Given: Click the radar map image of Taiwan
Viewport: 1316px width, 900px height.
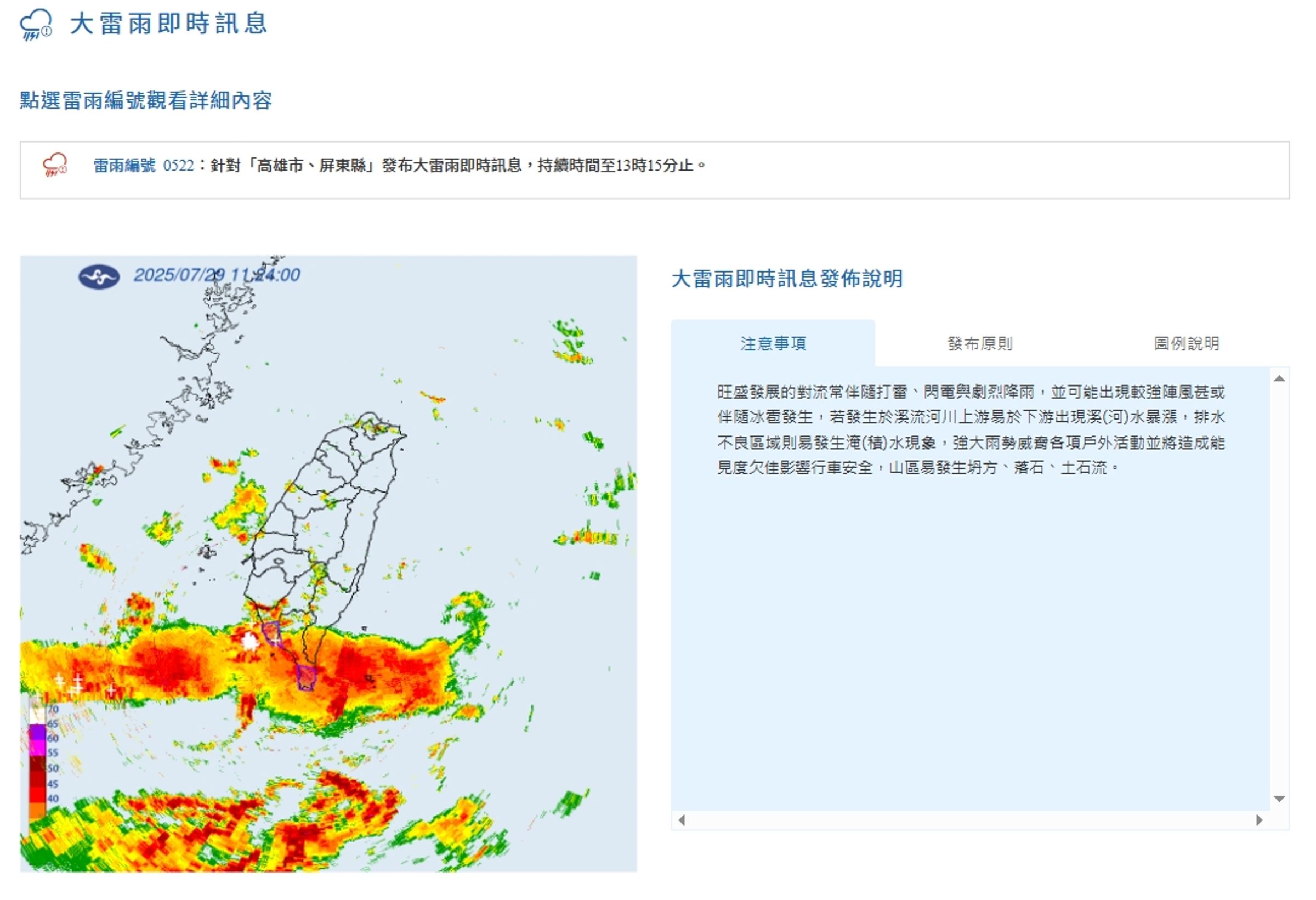Looking at the screenshot, I should 328,564.
